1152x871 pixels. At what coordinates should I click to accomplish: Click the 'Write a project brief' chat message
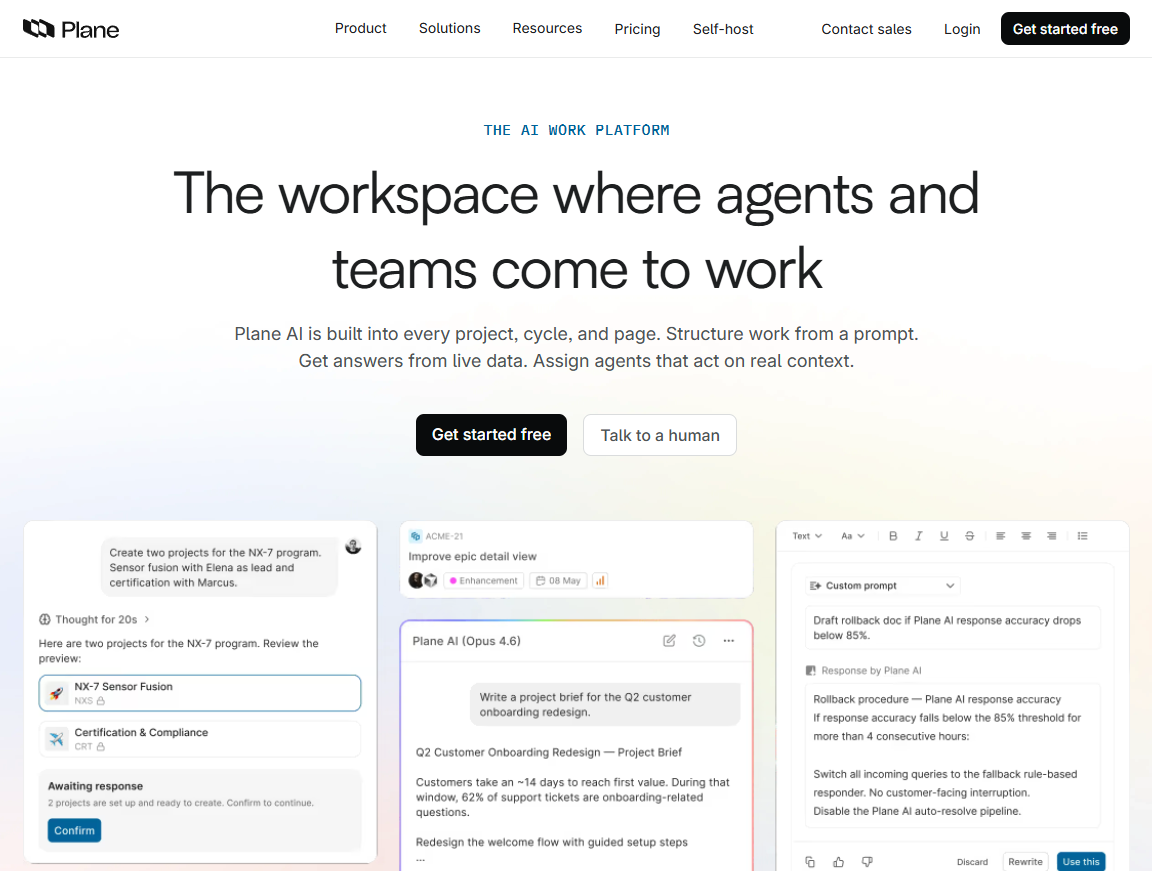pyautogui.click(x=605, y=704)
